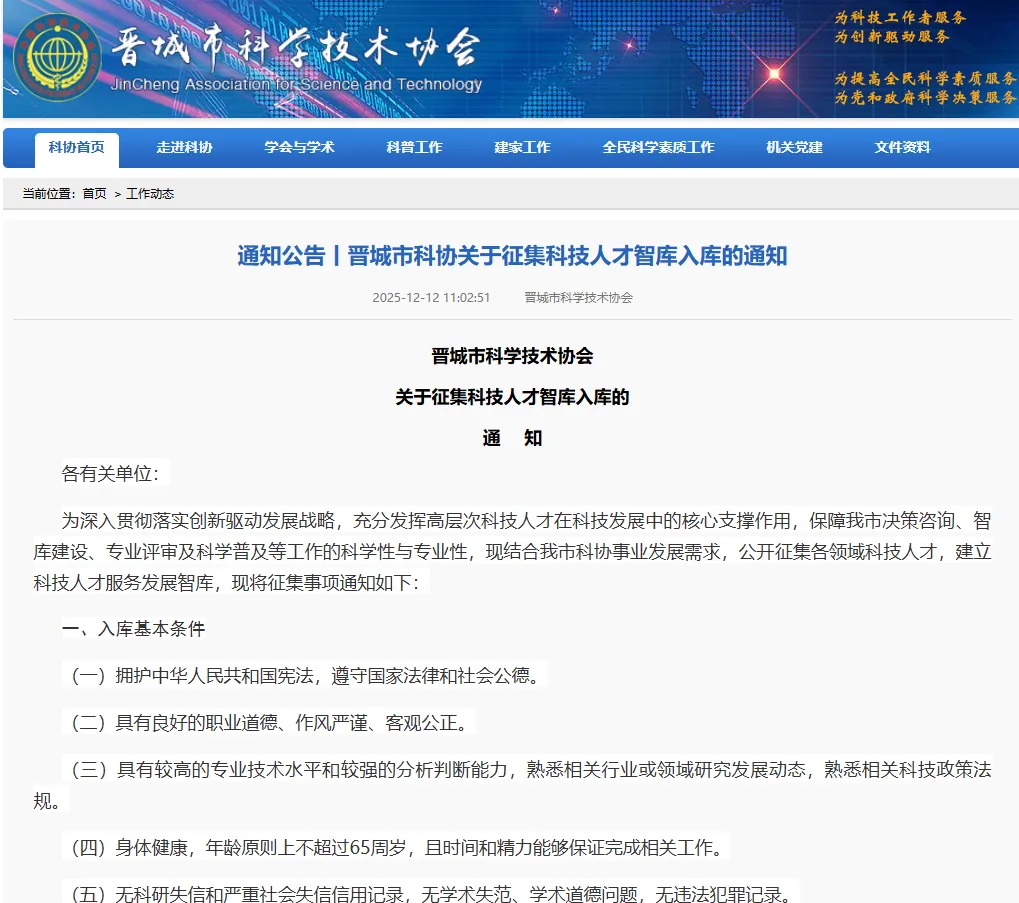Click the 工作动态 breadcrumb link

(150, 194)
